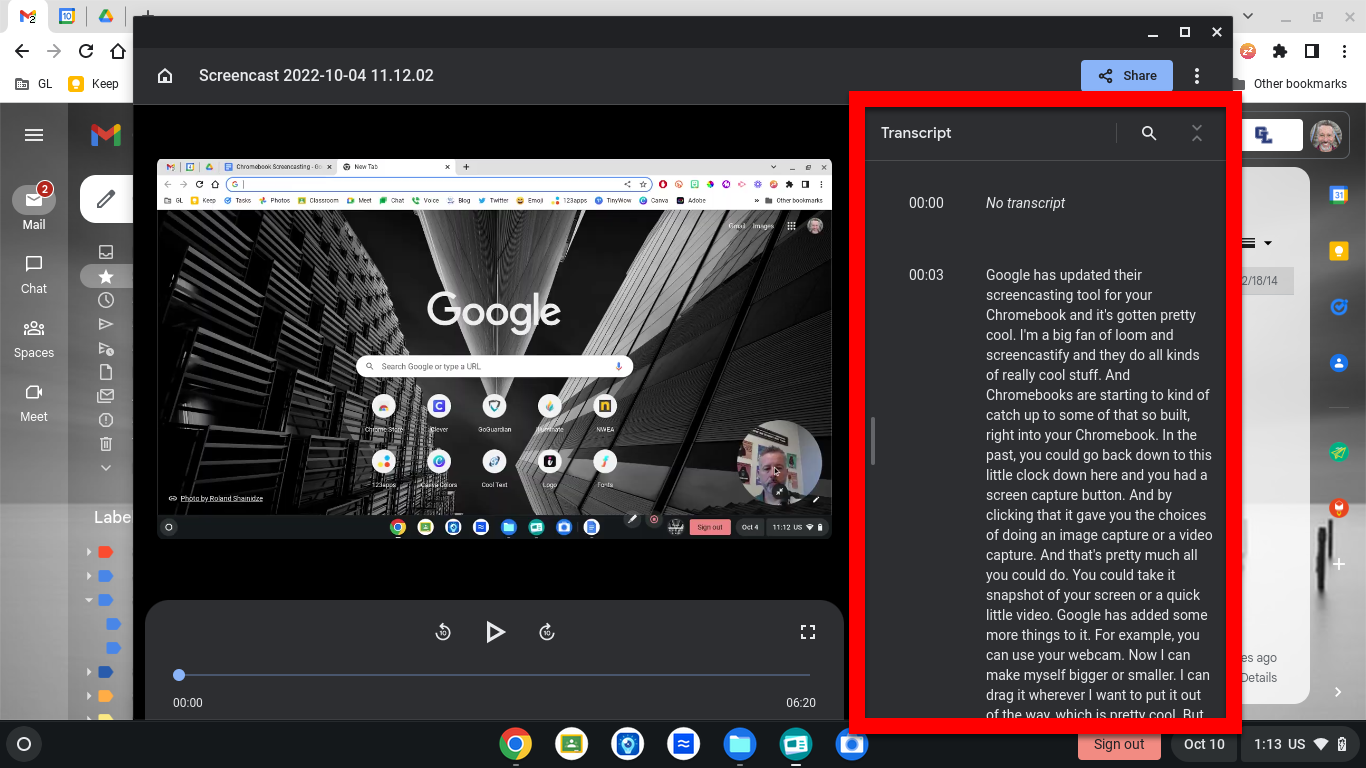Open the Spam folder in Gmail
This screenshot has height=768, width=1366.
[106, 420]
